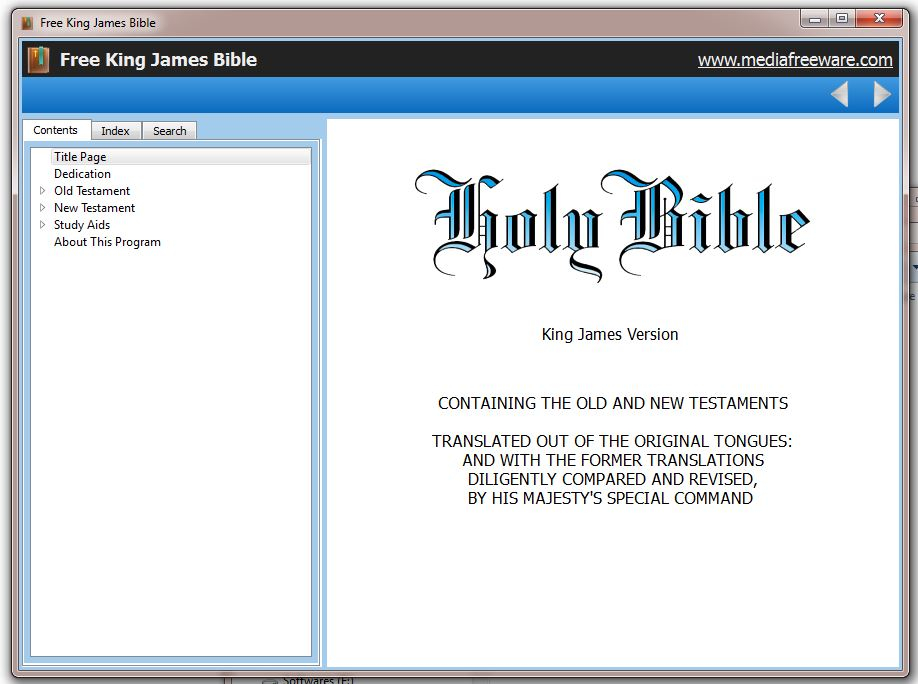Click the title bar application icon
The width and height of the screenshot is (918, 684).
27,22
